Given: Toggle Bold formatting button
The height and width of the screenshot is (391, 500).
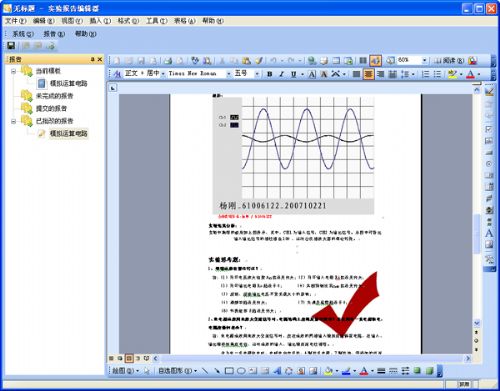Looking at the screenshot, I should tap(270, 74).
